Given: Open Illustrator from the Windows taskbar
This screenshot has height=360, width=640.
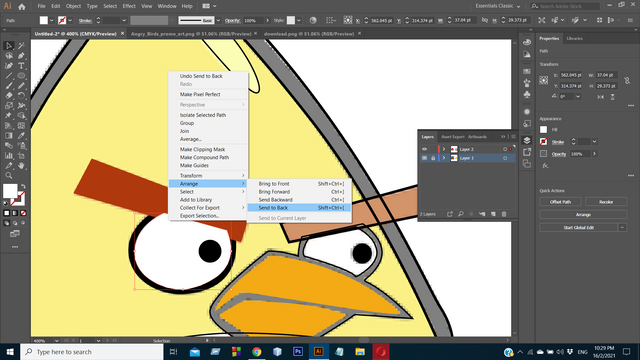Looking at the screenshot, I should 319,352.
